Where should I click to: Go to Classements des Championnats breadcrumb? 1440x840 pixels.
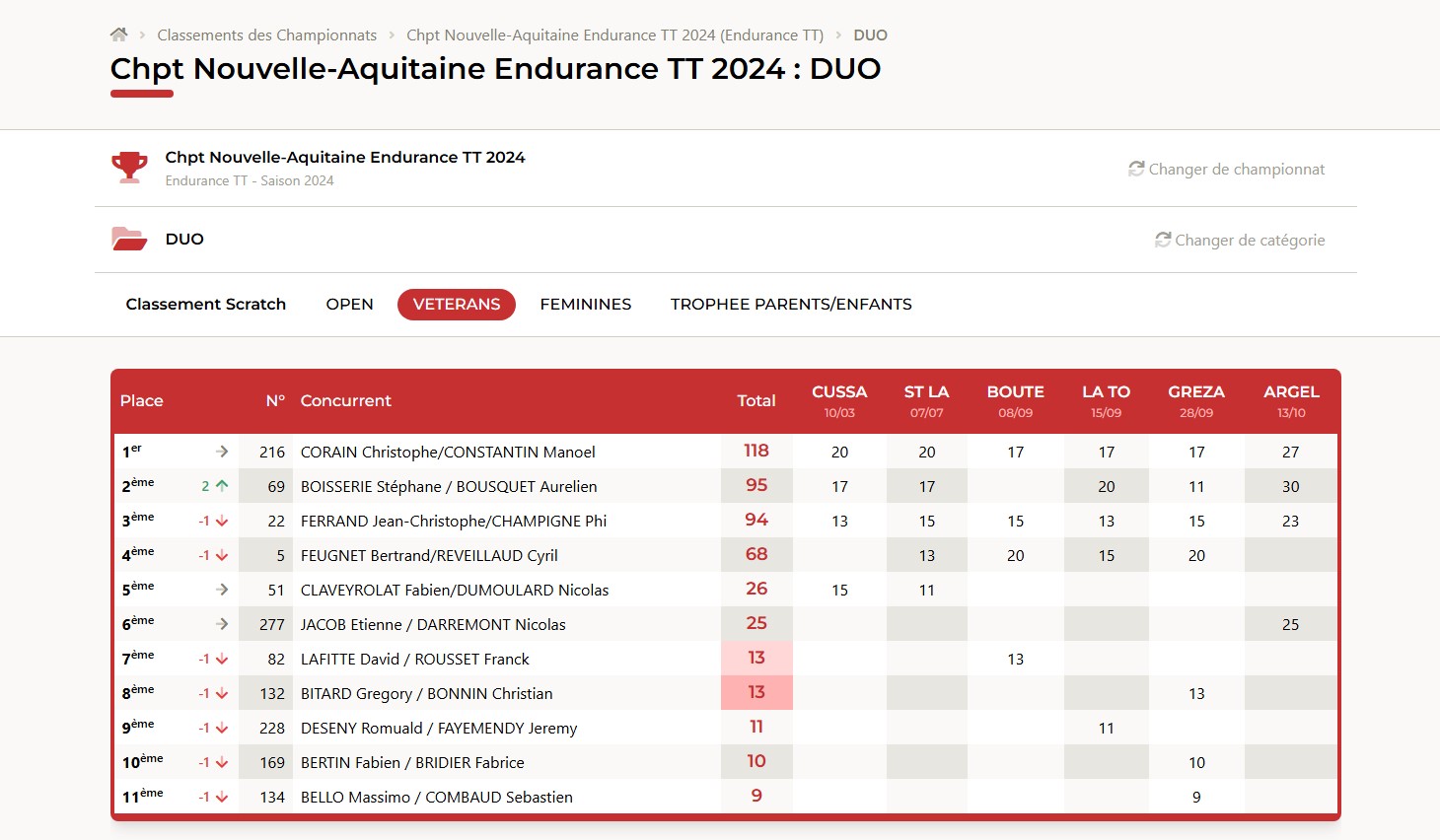(x=266, y=35)
